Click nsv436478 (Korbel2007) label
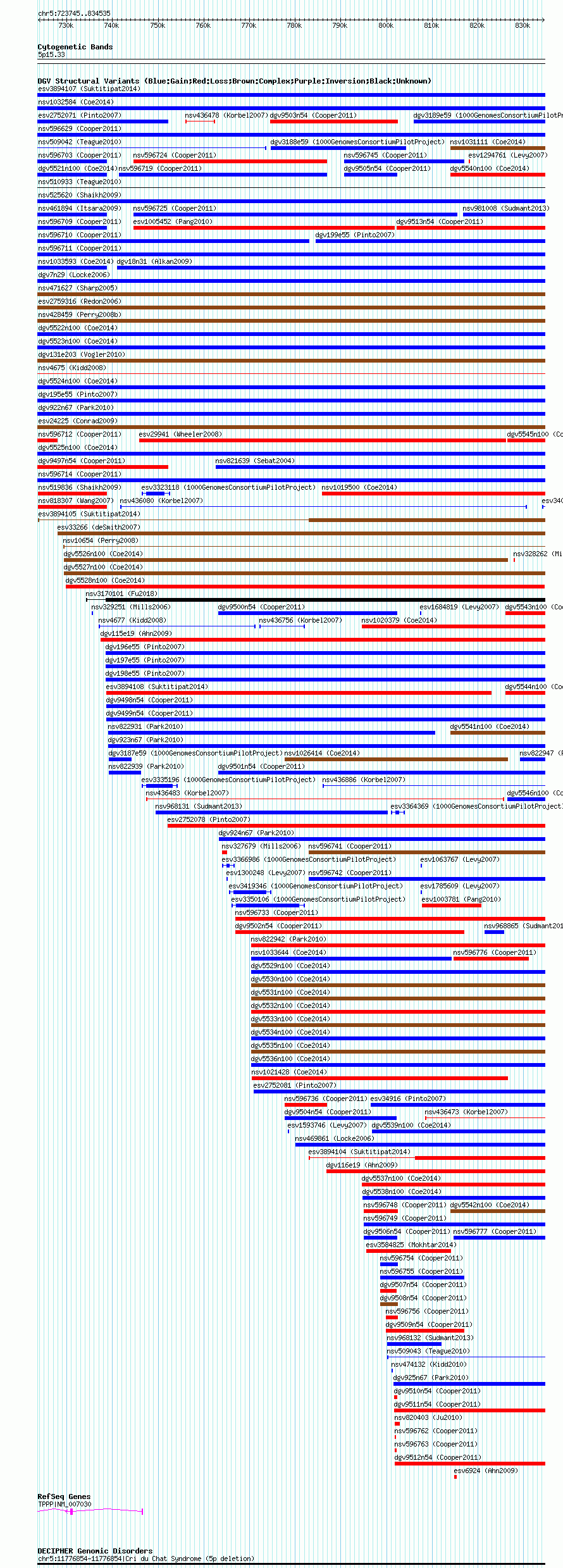563x1568 pixels. (226, 115)
